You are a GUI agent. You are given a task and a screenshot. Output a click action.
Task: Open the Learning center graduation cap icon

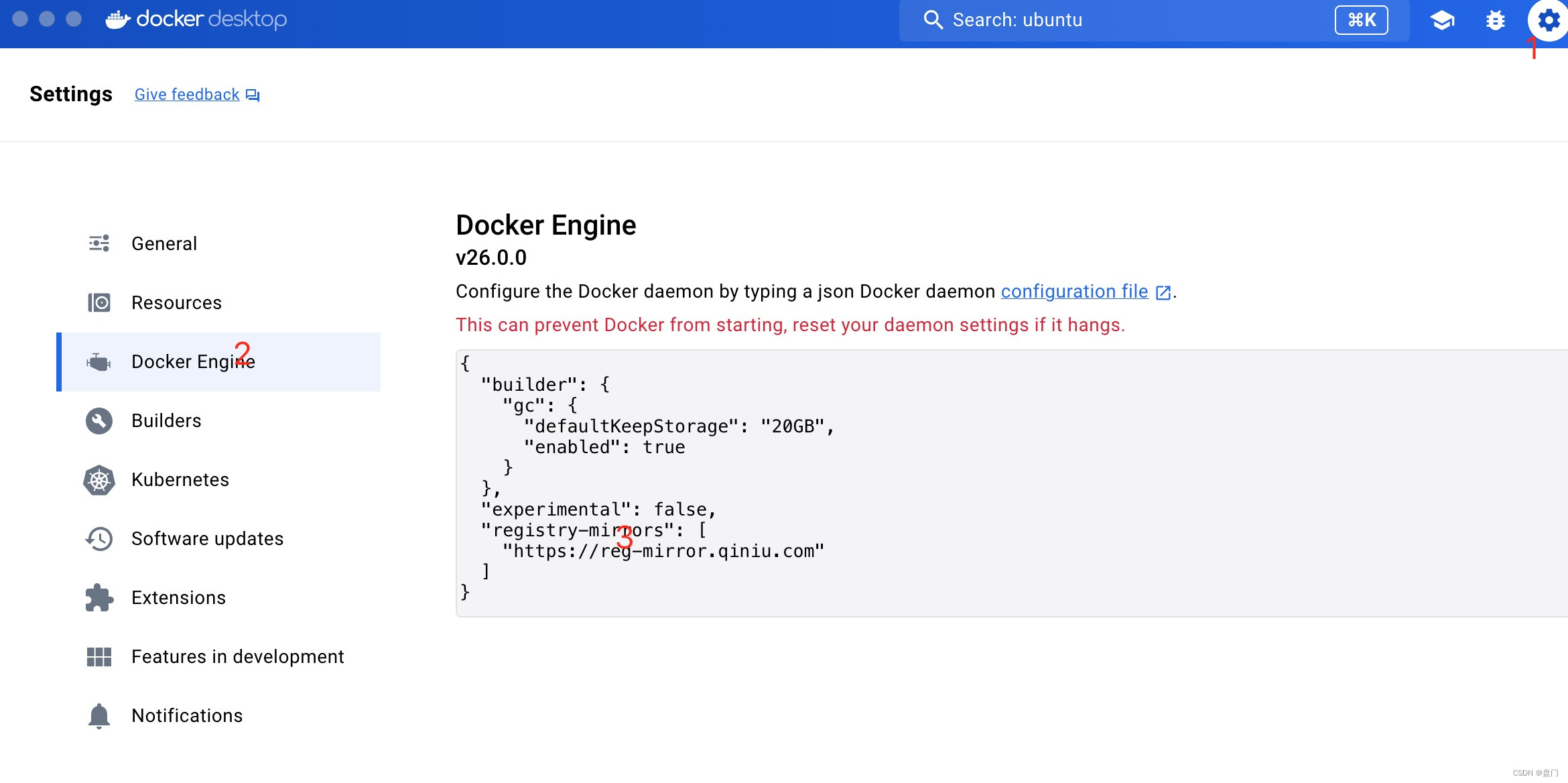(x=1442, y=20)
